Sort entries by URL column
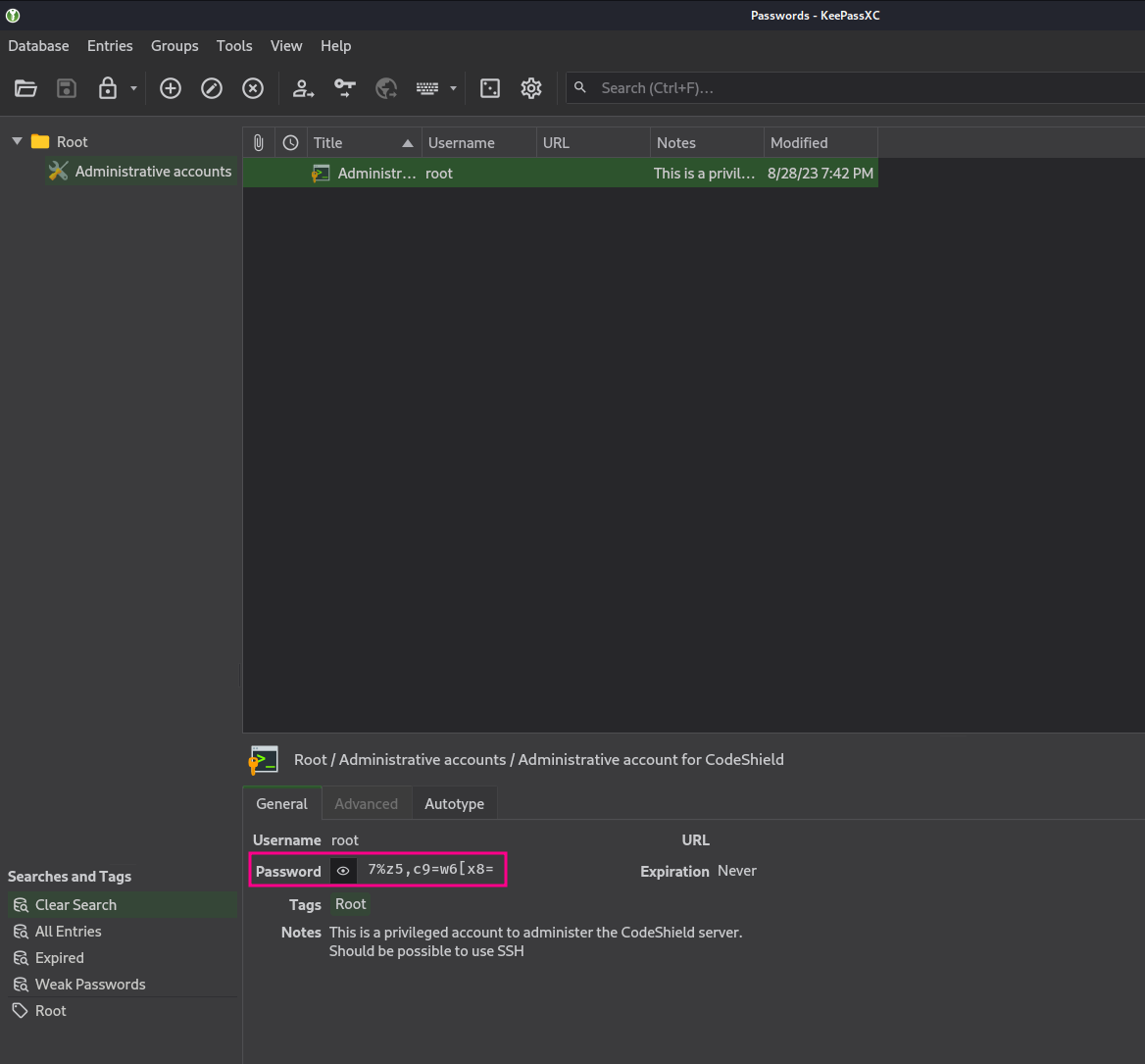 point(593,142)
